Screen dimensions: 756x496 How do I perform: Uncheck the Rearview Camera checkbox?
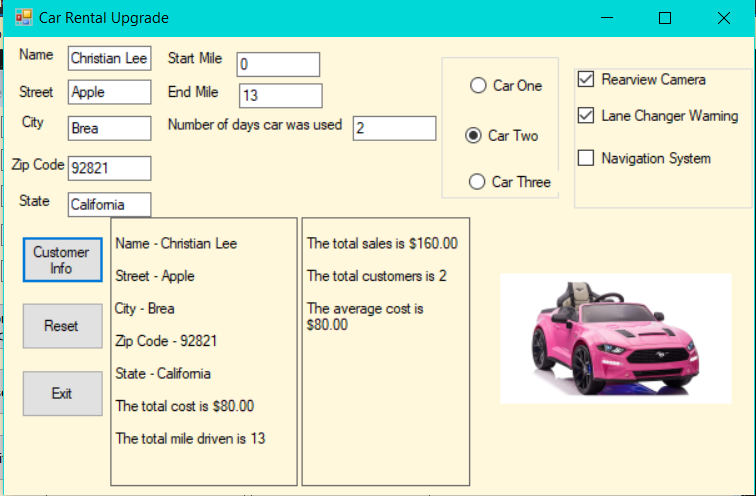[x=586, y=80]
